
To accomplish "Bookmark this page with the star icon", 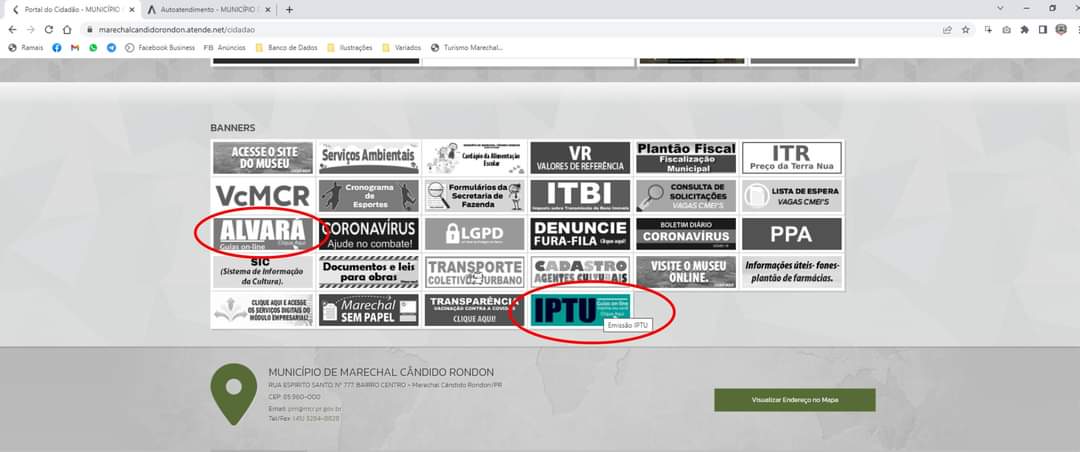I will [966, 30].
